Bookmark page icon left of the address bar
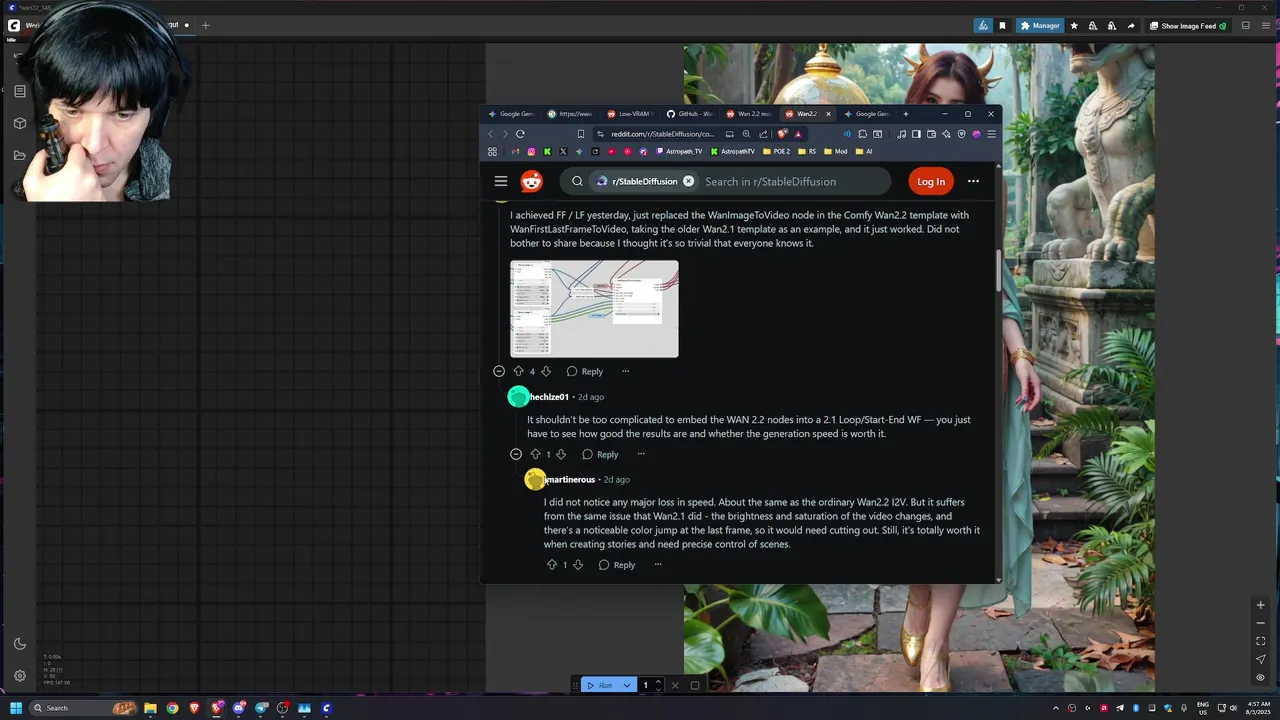The height and width of the screenshot is (720, 1280). (580, 134)
